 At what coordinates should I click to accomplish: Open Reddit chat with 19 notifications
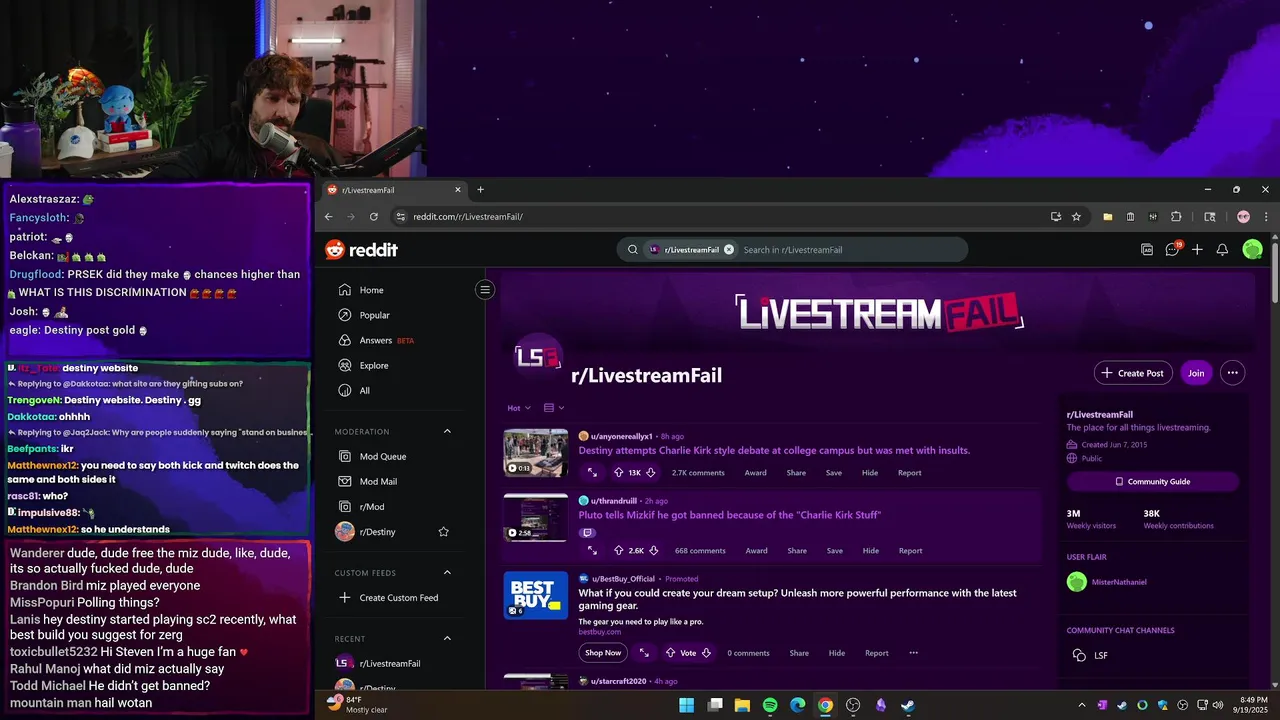click(1173, 249)
